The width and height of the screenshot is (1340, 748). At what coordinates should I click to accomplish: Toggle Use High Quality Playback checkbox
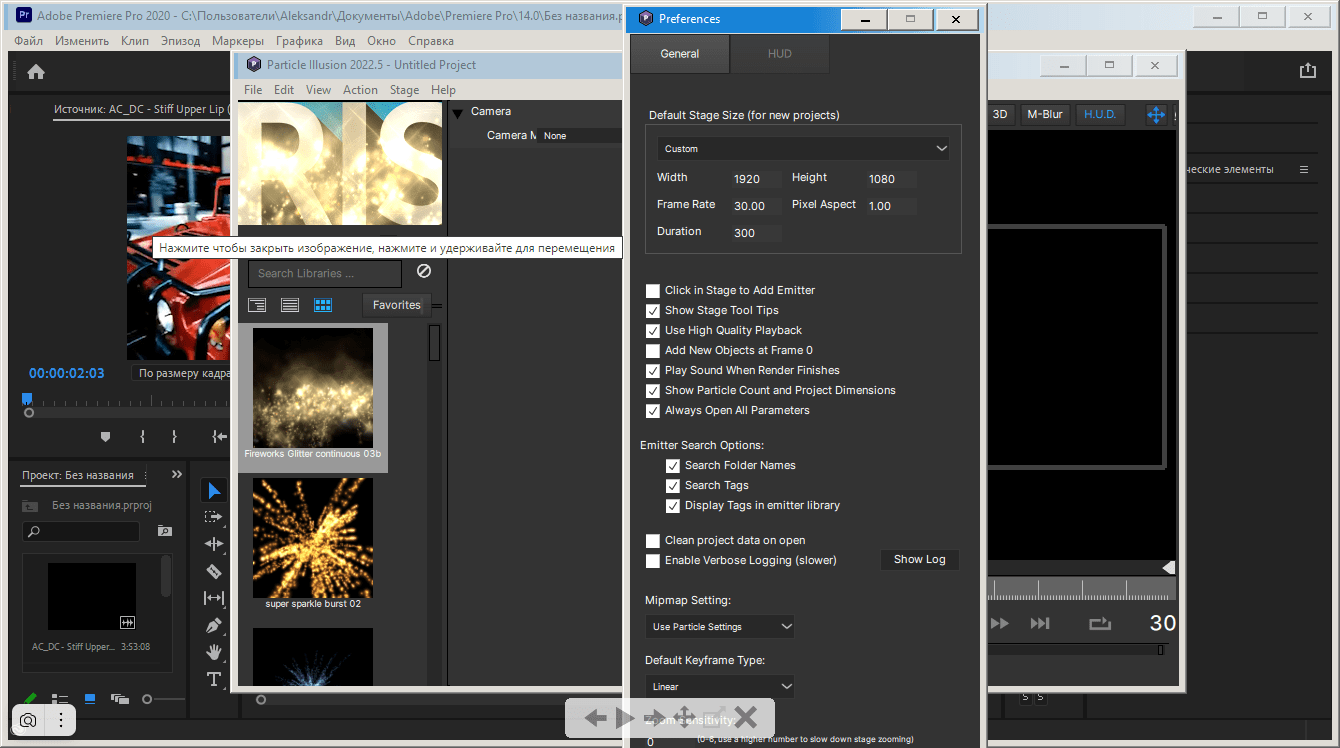(x=653, y=331)
